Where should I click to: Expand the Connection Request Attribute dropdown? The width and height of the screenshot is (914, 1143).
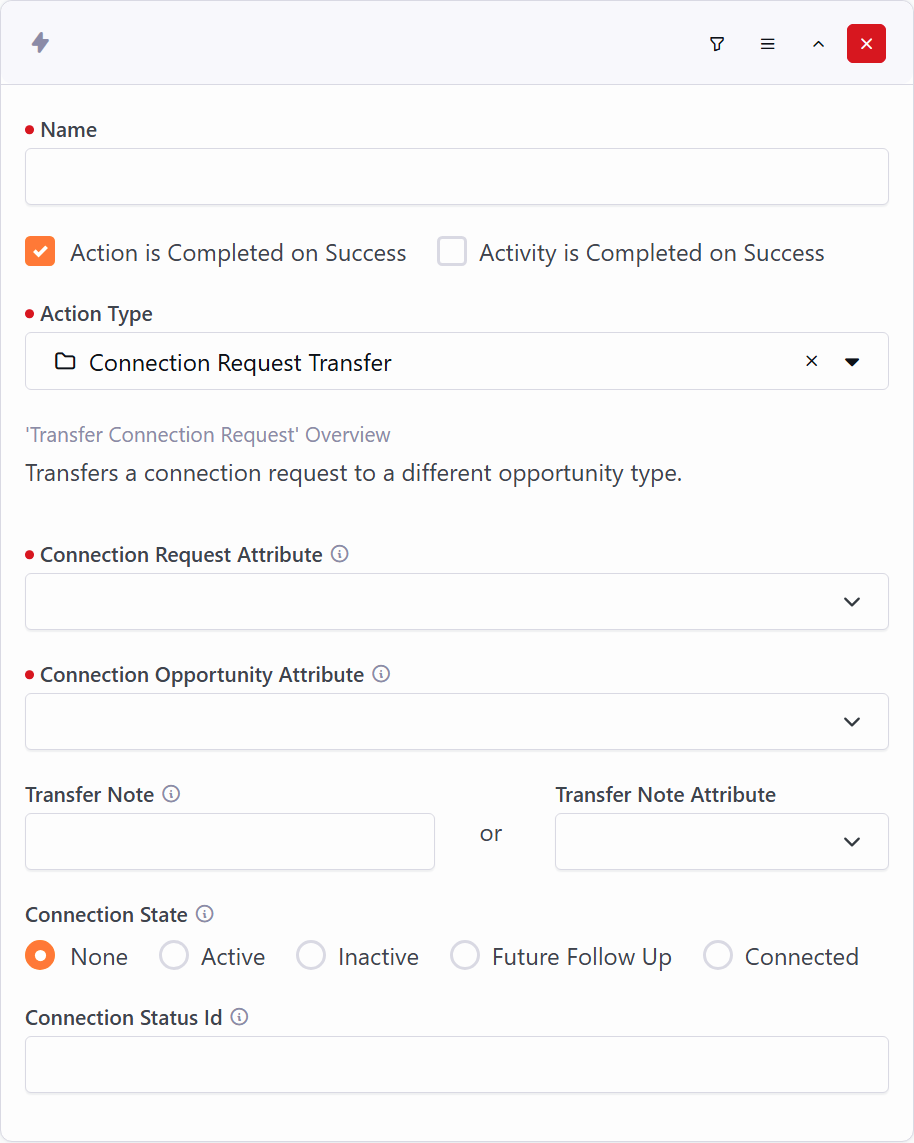coord(852,602)
